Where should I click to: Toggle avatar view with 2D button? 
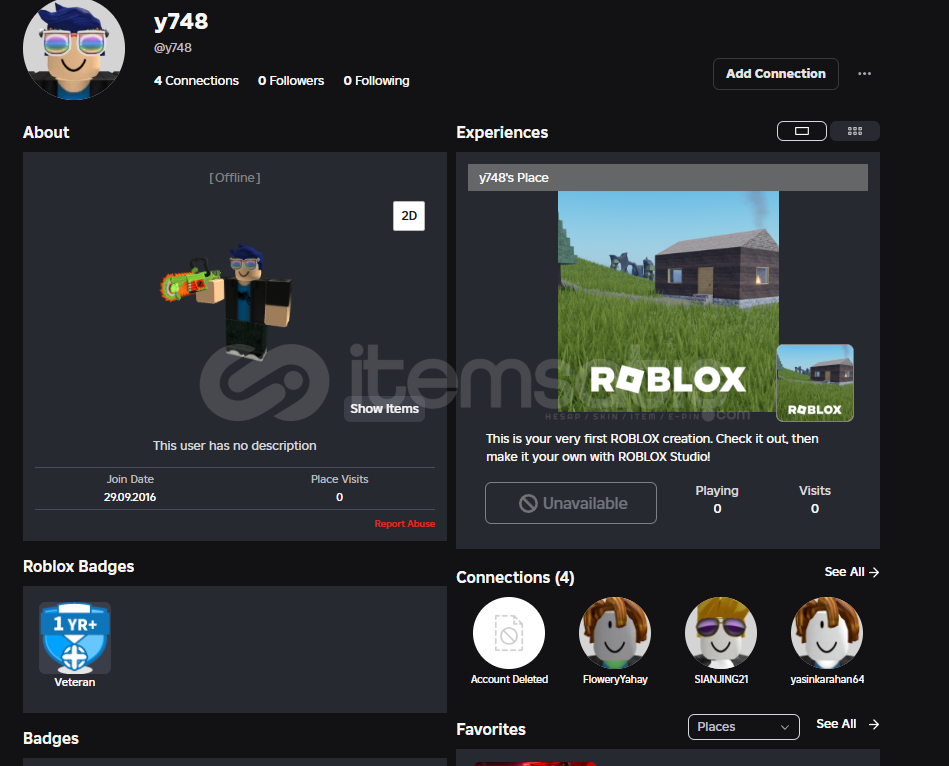pos(409,216)
